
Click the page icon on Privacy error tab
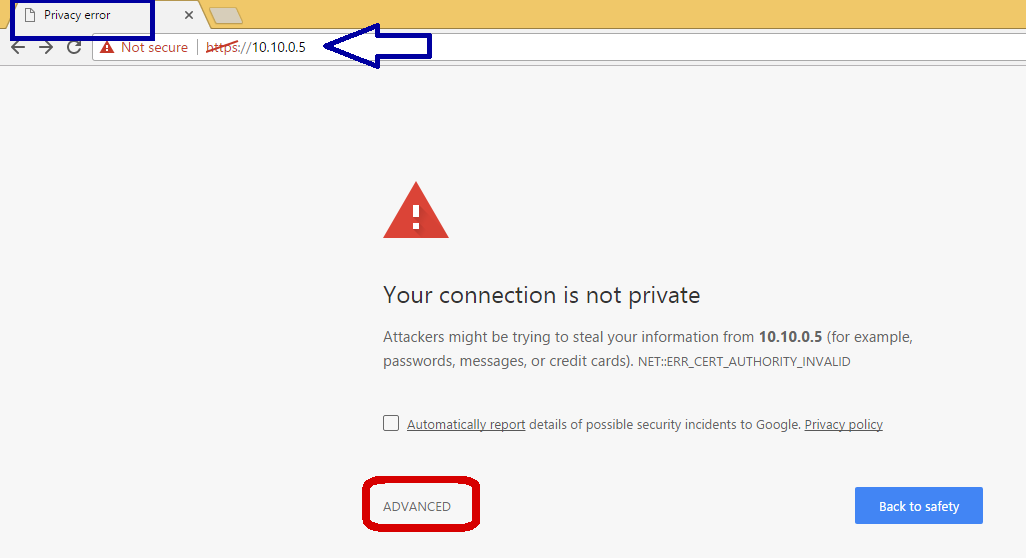30,15
